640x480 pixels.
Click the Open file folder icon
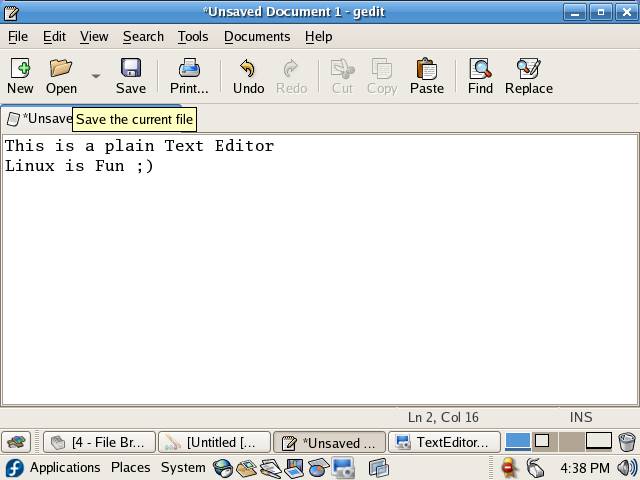coord(61,68)
